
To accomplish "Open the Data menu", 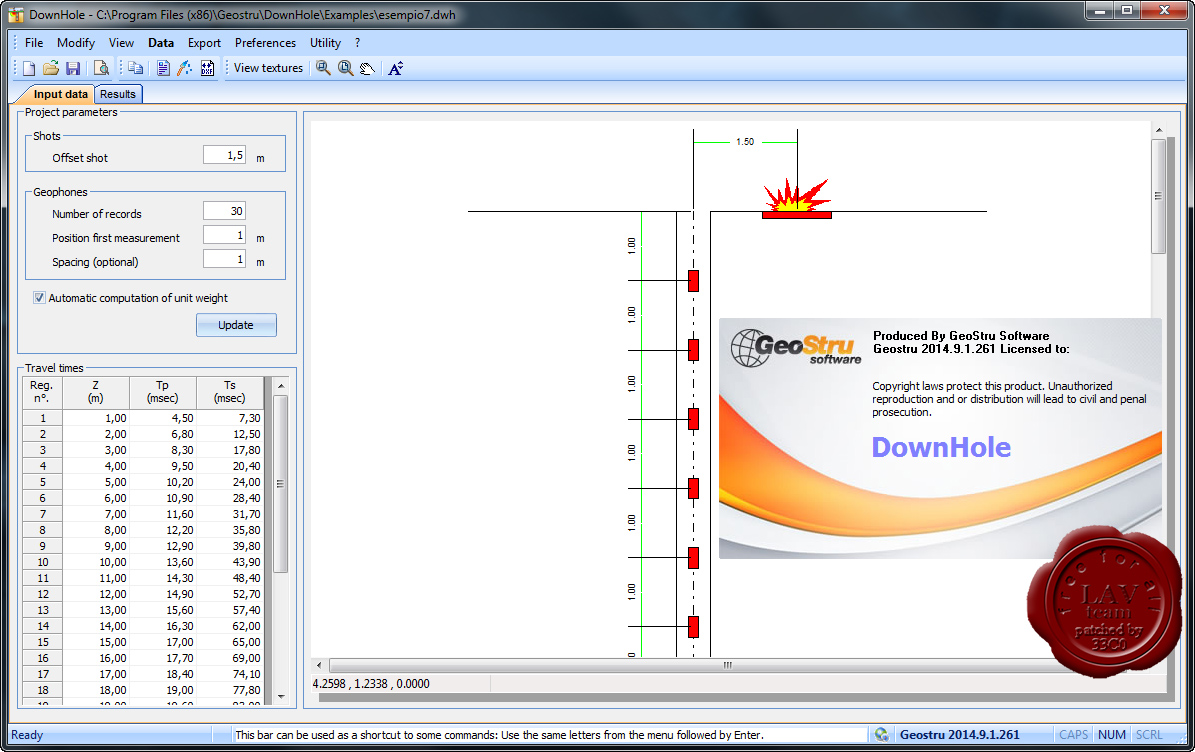I will pos(161,43).
